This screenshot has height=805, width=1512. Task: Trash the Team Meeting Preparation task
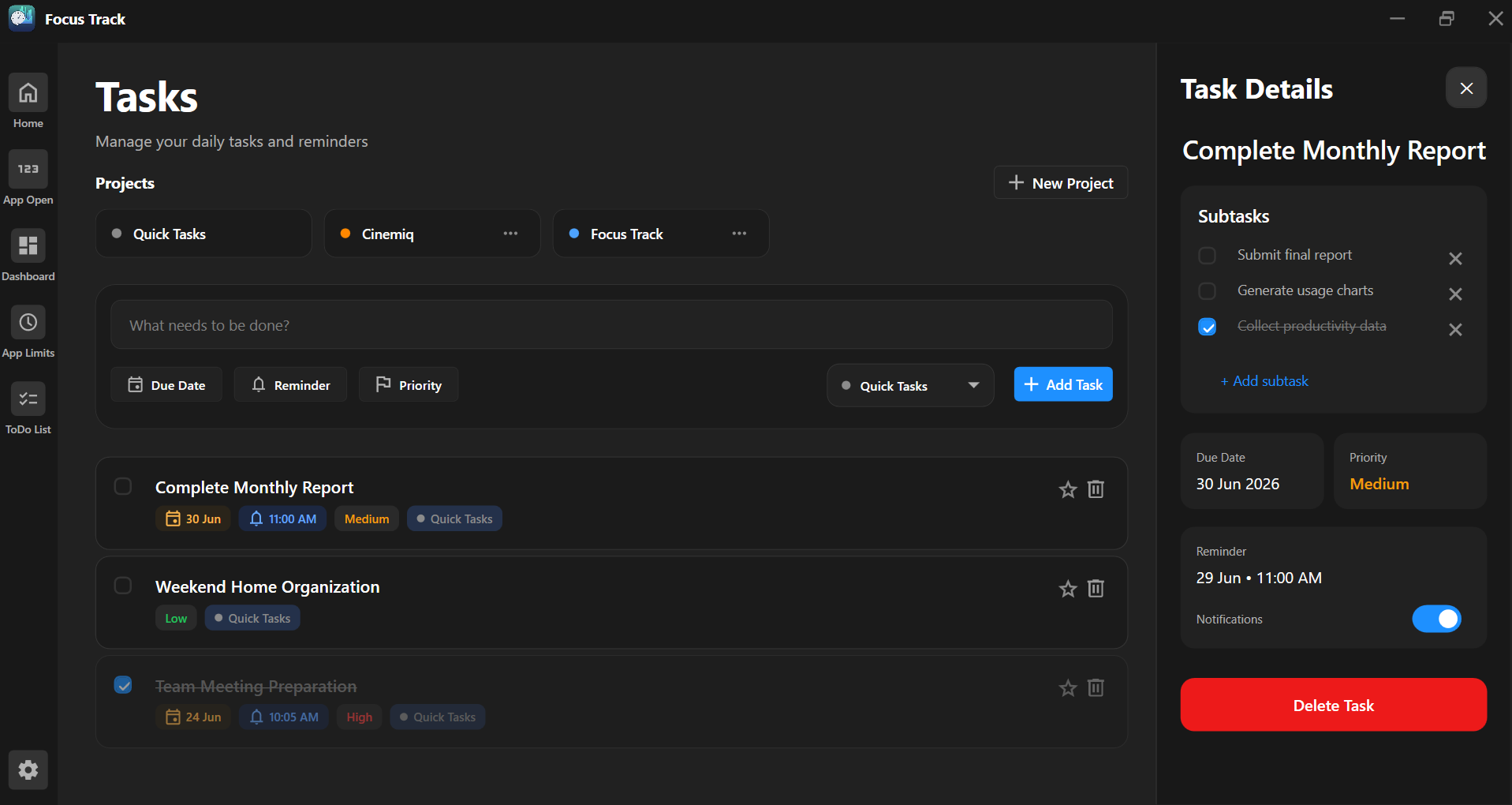pos(1096,688)
